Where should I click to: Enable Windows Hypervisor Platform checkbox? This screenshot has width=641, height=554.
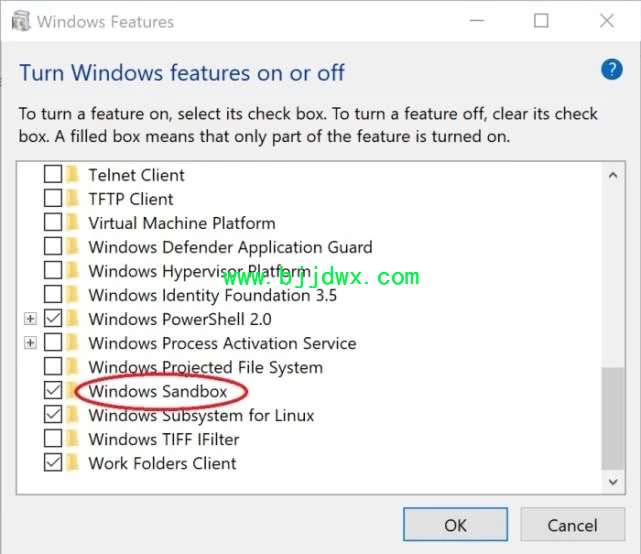tap(53, 270)
